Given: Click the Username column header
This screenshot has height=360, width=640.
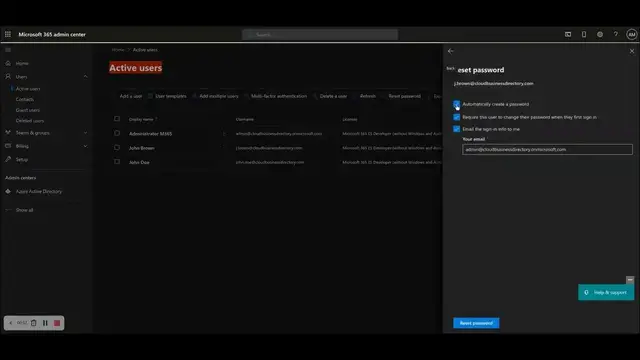Looking at the screenshot, I should (x=245, y=119).
